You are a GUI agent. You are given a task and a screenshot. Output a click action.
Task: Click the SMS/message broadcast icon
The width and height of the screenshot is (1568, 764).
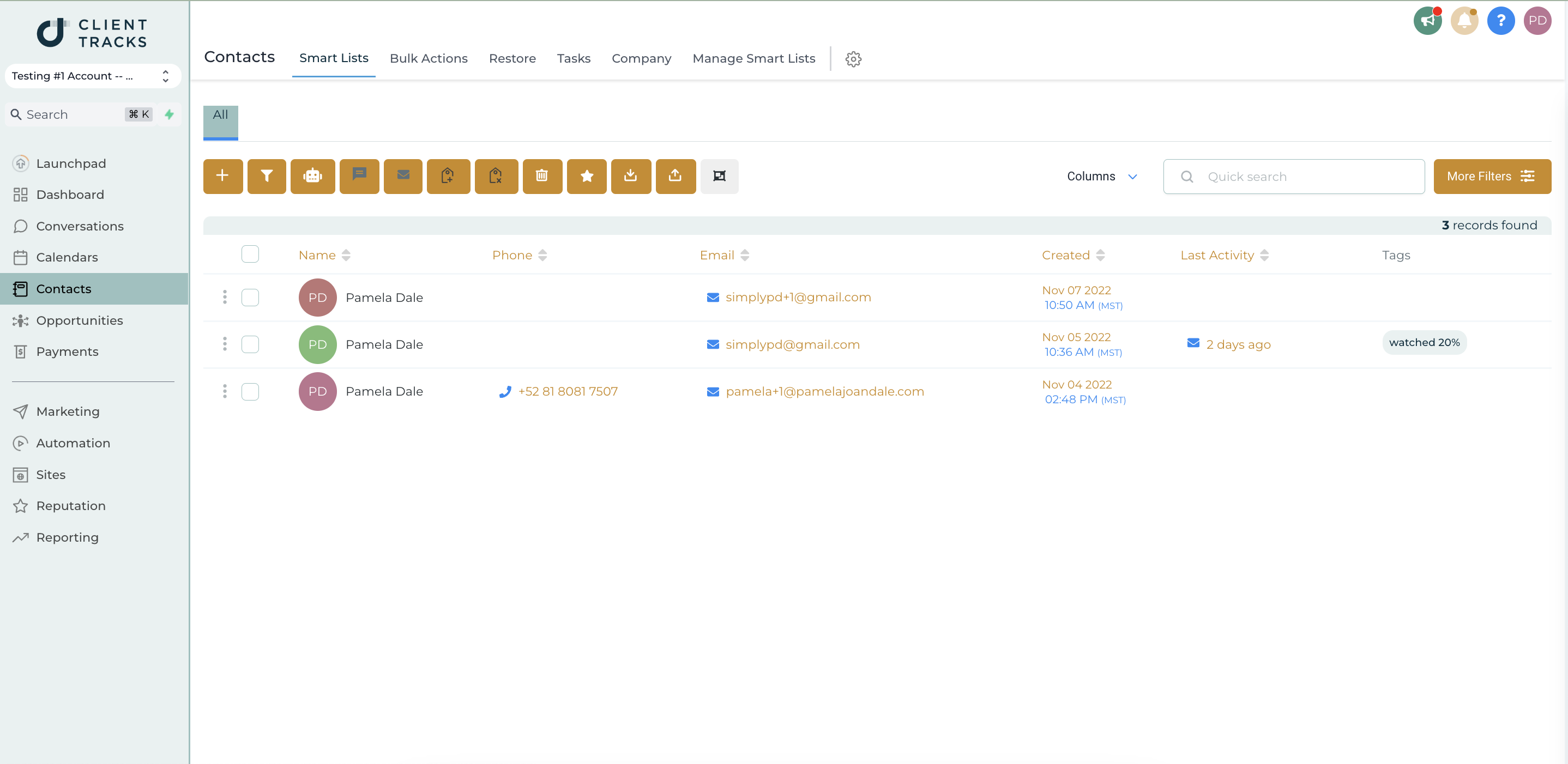tap(358, 176)
